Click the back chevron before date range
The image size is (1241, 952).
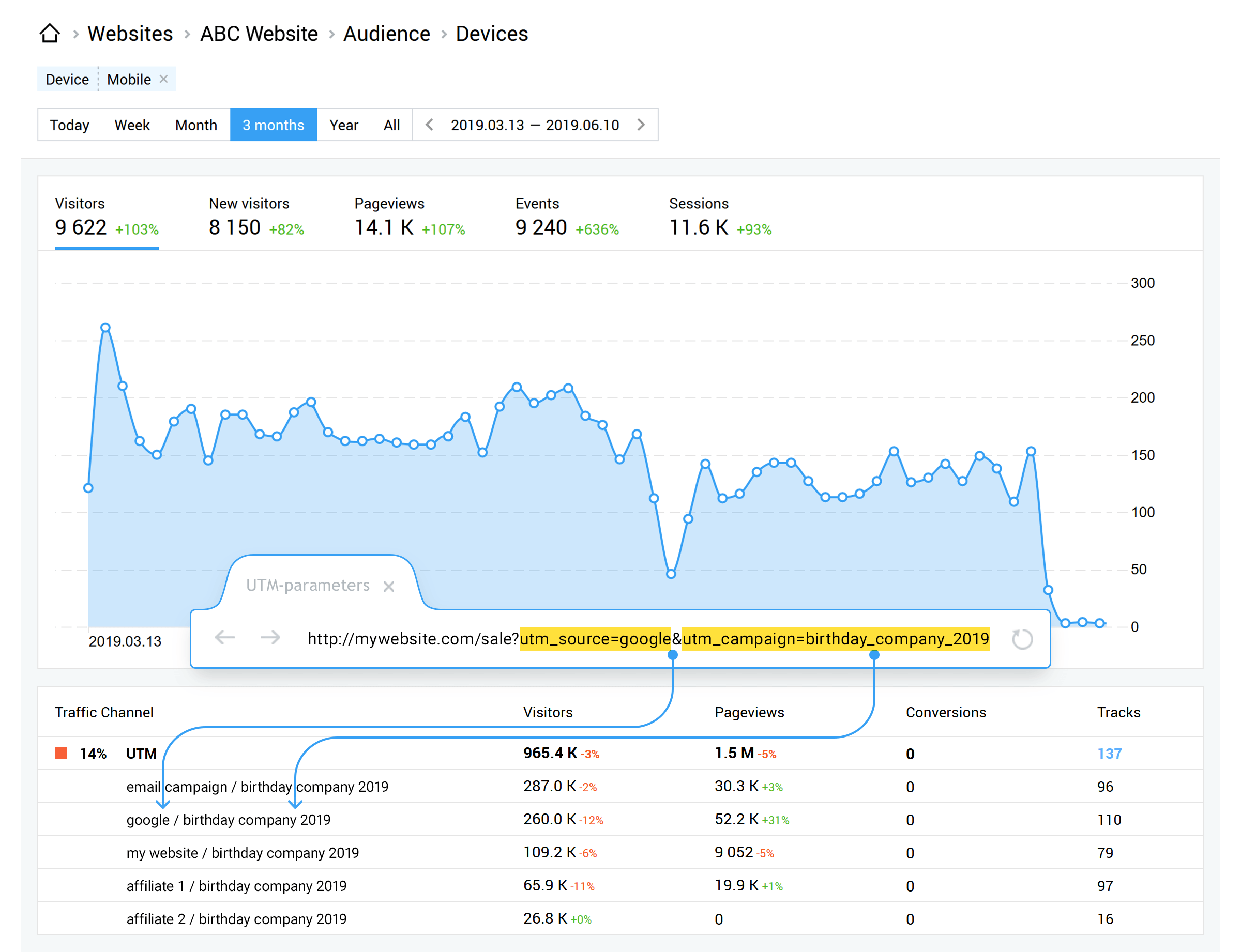click(x=427, y=124)
